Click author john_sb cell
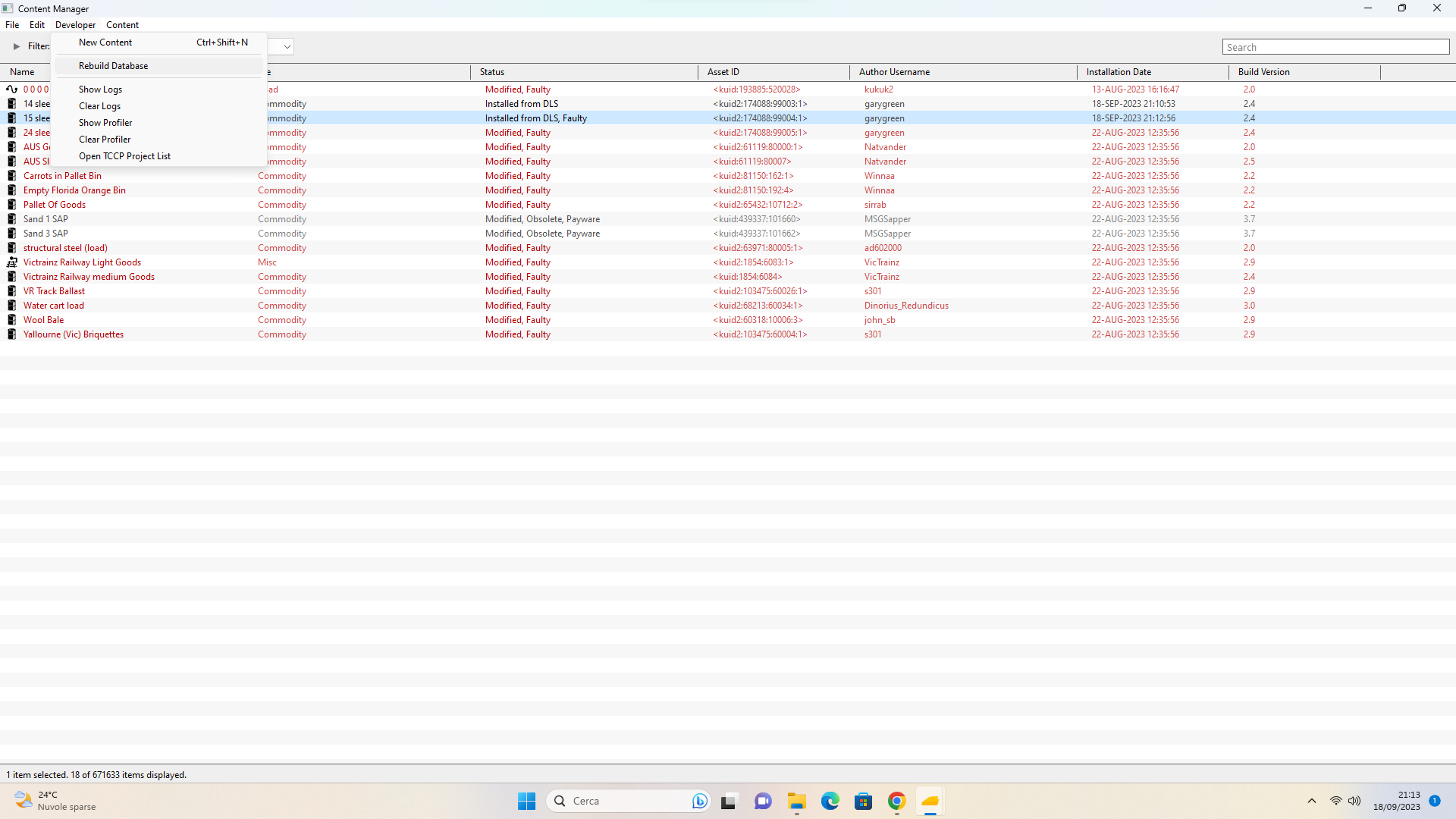This screenshot has height=819, width=1456. click(880, 320)
